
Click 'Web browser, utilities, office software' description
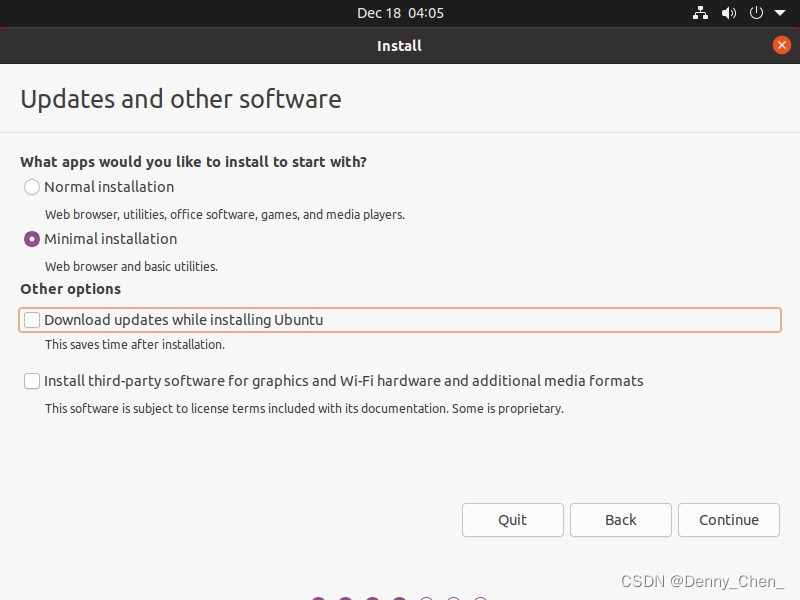pos(224,214)
